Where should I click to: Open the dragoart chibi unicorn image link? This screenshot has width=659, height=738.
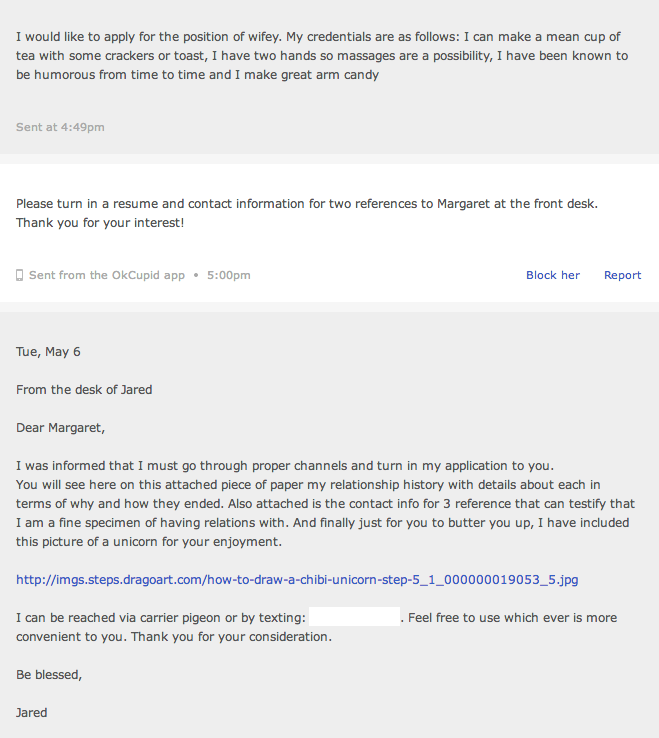click(297, 579)
